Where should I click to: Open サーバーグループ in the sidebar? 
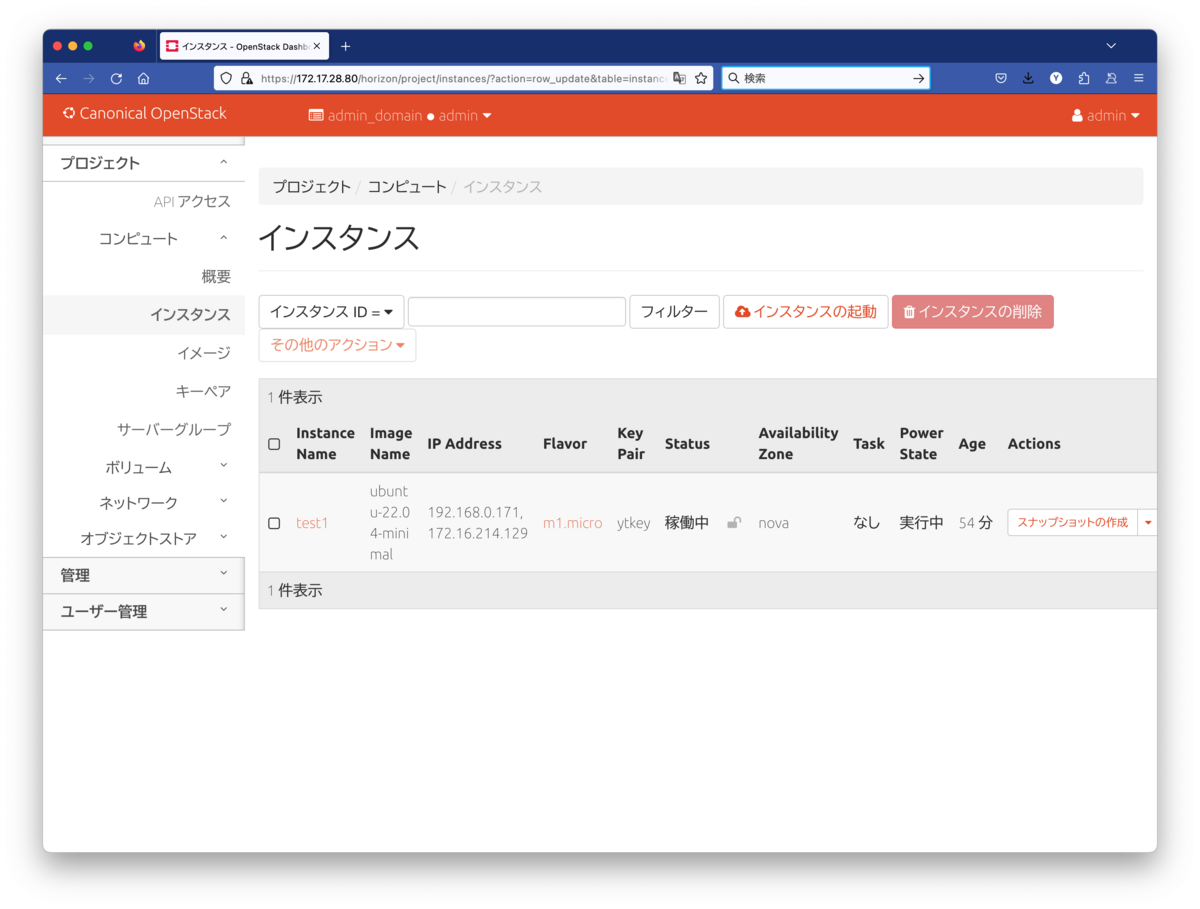pos(174,429)
